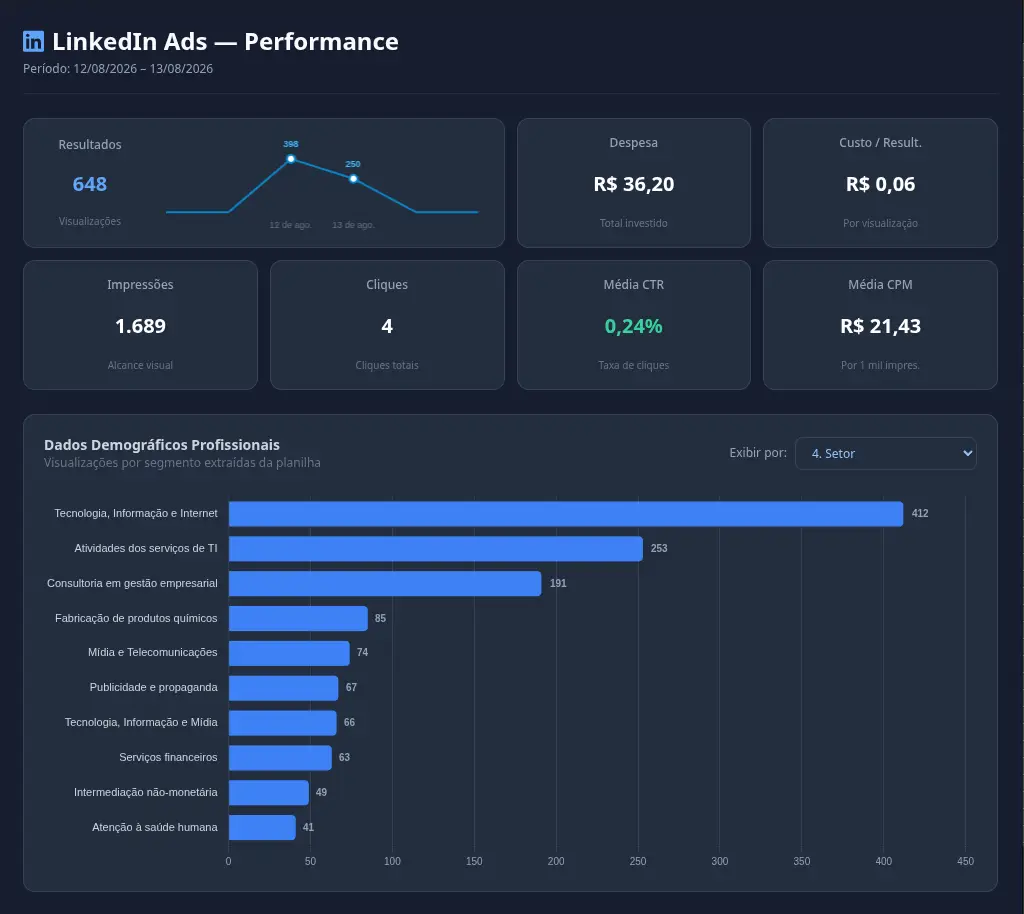Click the LinkedIn logo icon
The height and width of the screenshot is (914, 1024).
click(x=33, y=41)
